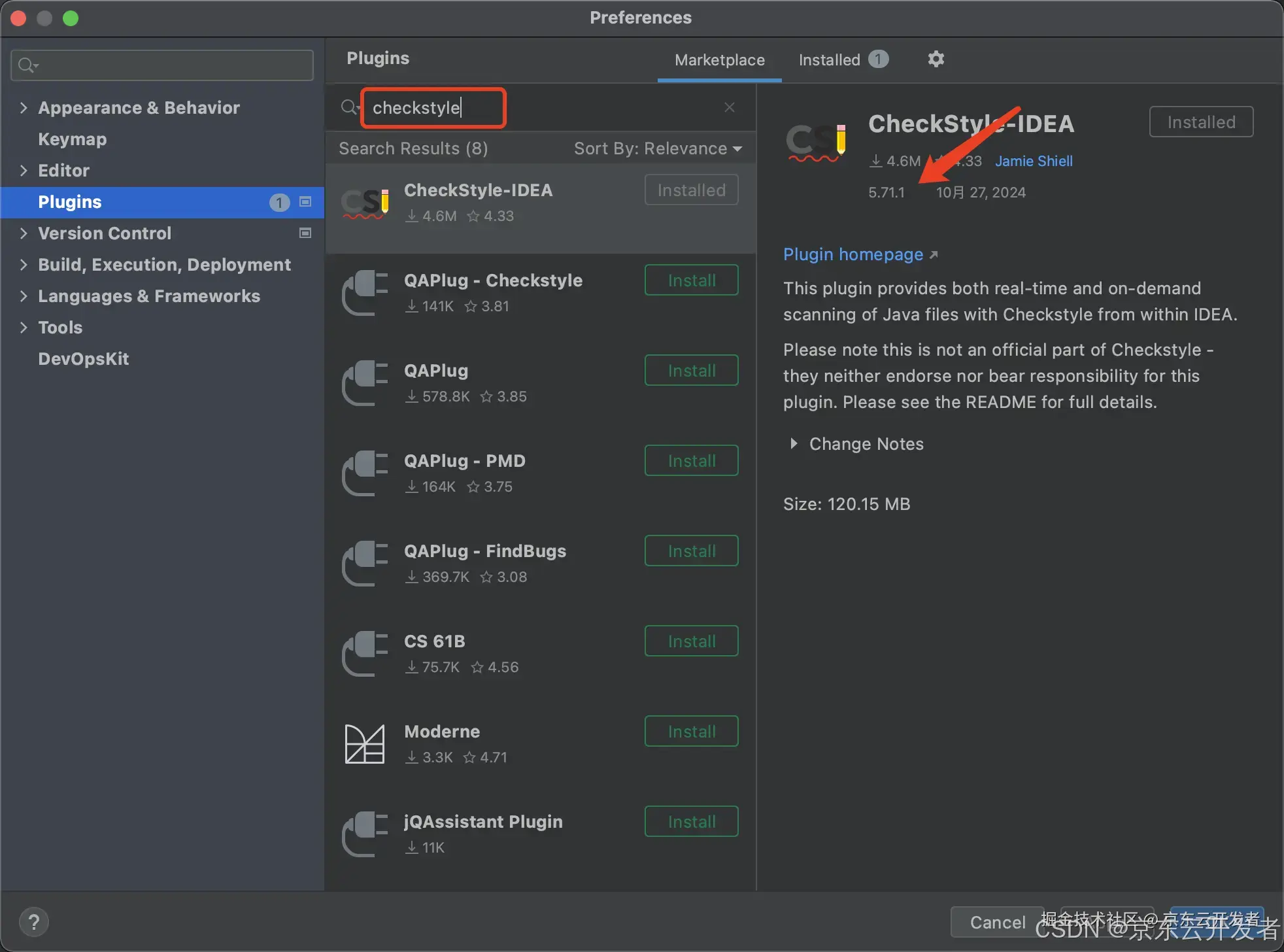
Task: Click project-level settings icon beside Version Control
Action: point(305,233)
